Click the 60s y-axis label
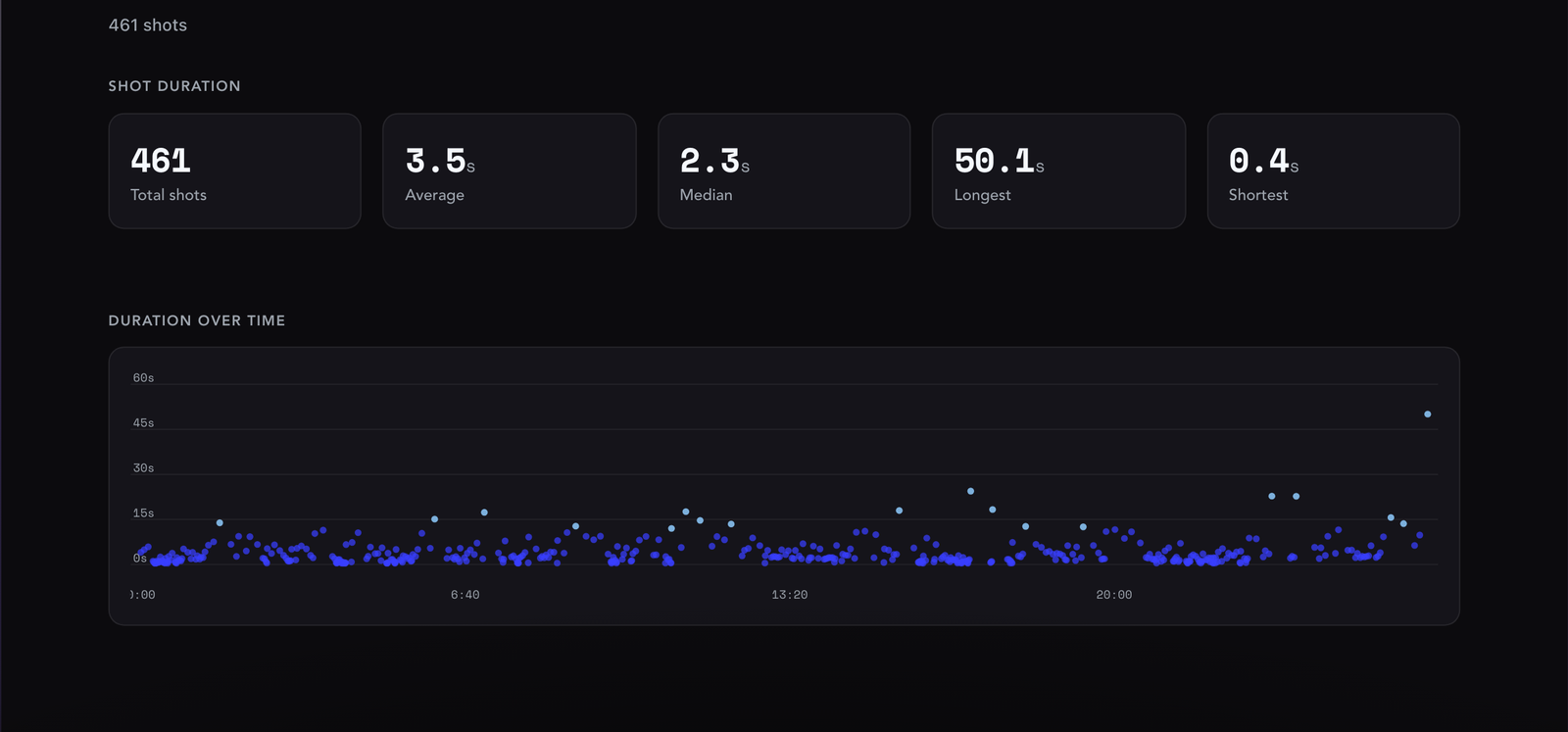 [143, 378]
